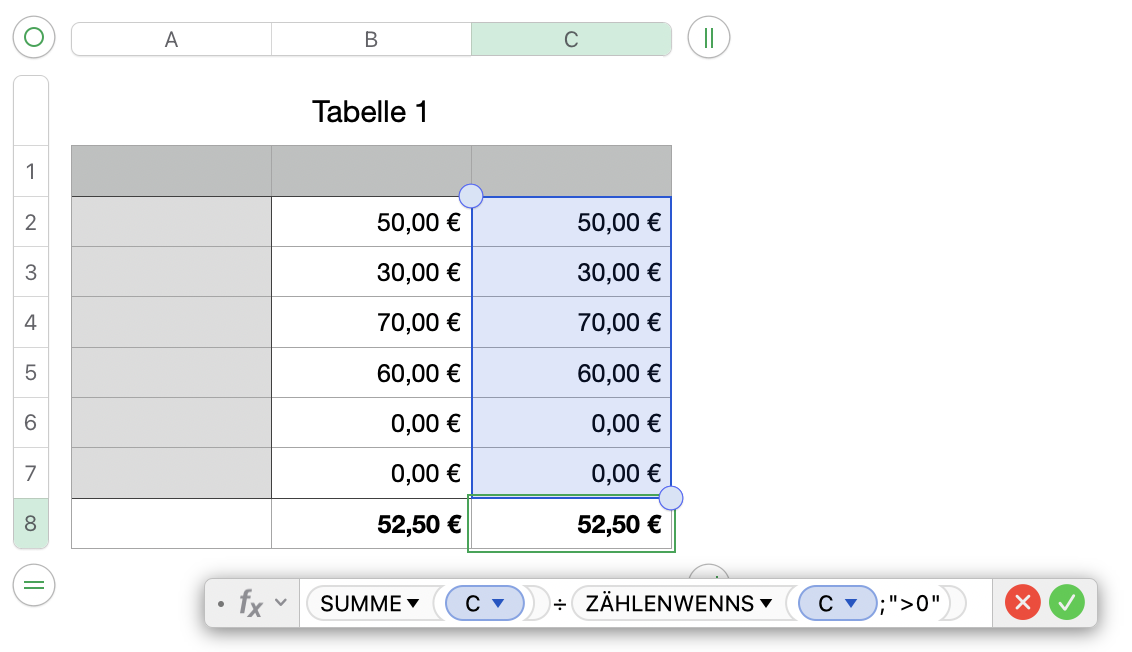Select column A header tab
Viewport: 1132px width, 652px height.
pos(171,39)
